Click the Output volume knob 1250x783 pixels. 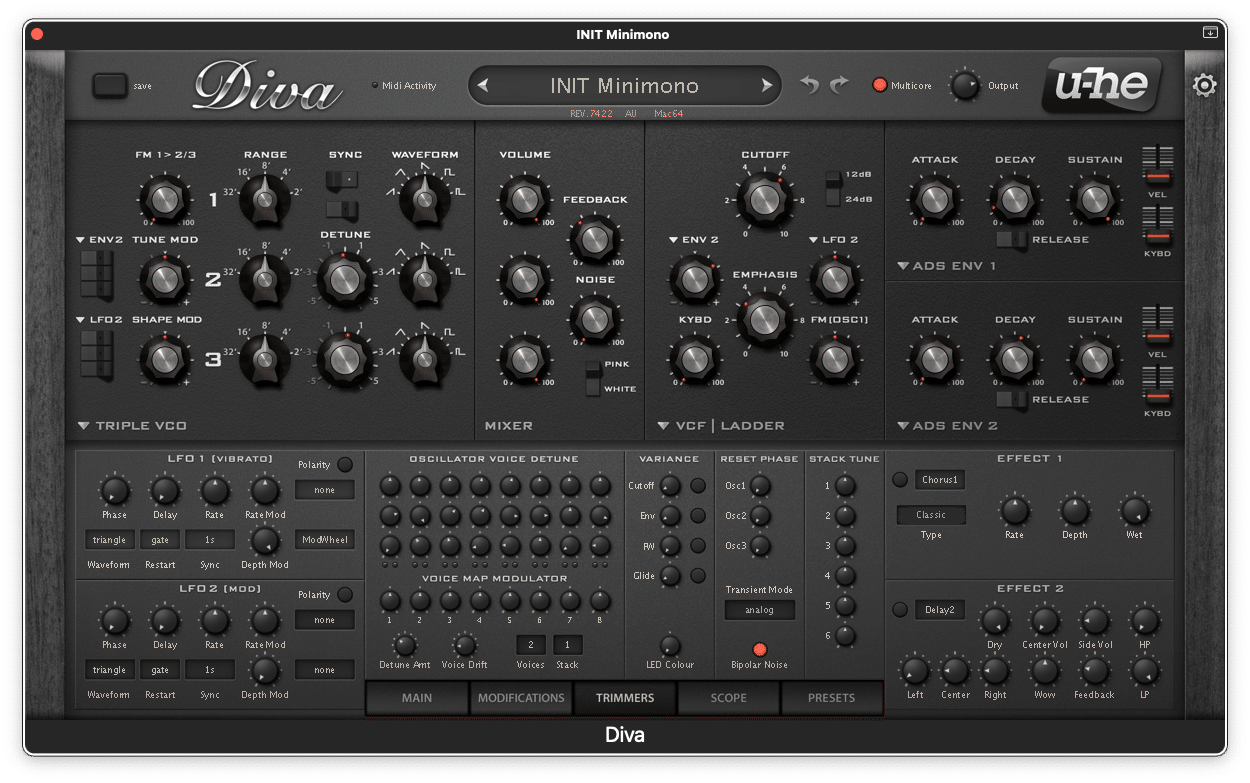pyautogui.click(x=965, y=86)
